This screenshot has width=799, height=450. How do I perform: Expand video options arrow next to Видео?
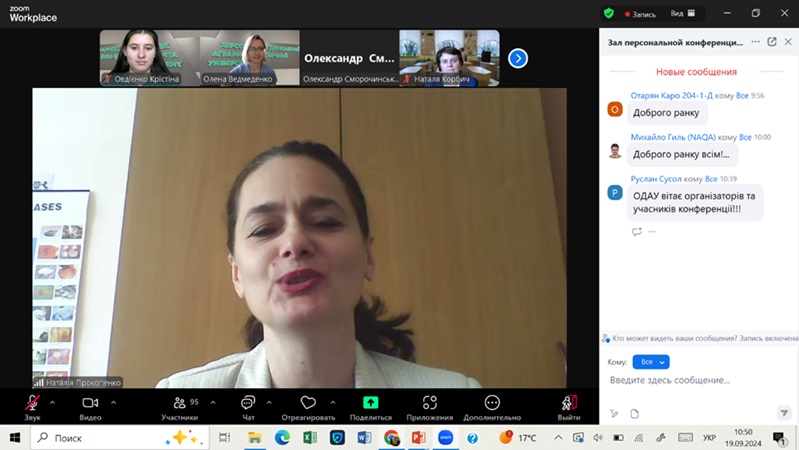click(113, 403)
